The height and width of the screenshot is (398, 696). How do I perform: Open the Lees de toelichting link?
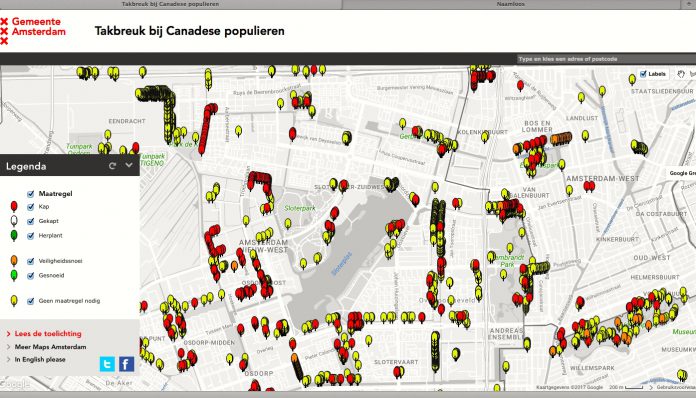tap(48, 334)
